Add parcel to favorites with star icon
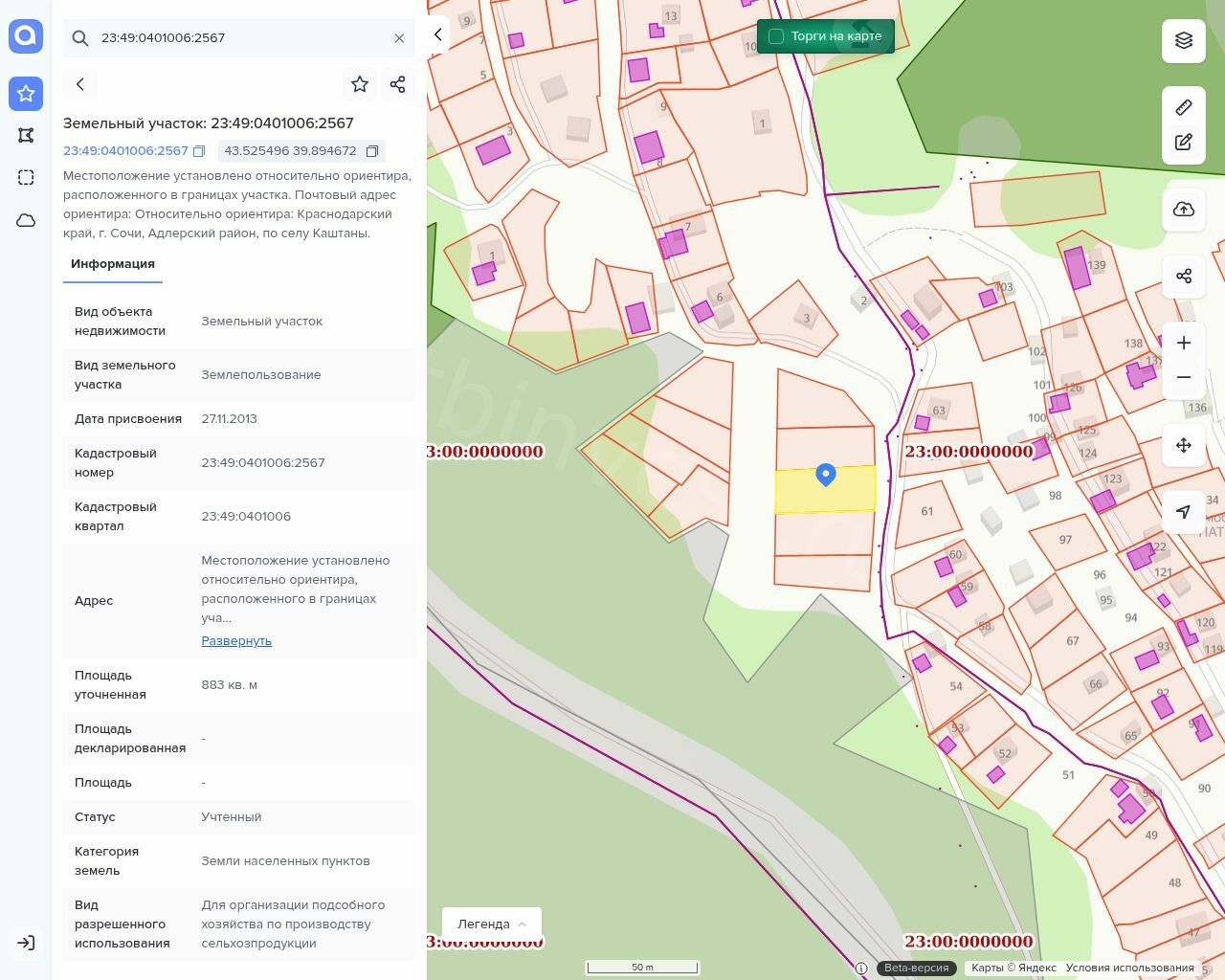This screenshot has height=980, width=1225. tap(360, 84)
